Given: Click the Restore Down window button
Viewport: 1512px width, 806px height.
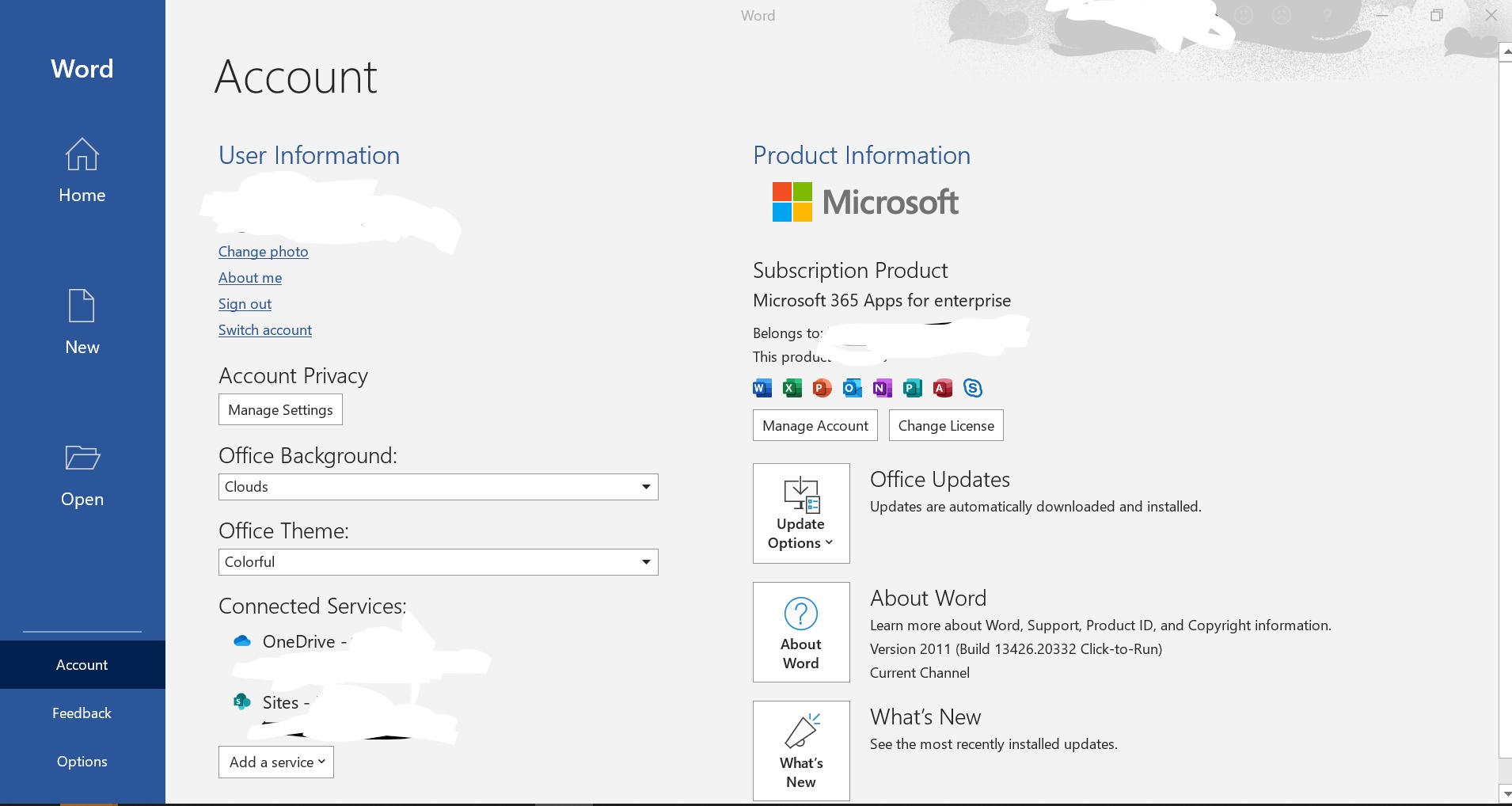Looking at the screenshot, I should click(x=1437, y=15).
